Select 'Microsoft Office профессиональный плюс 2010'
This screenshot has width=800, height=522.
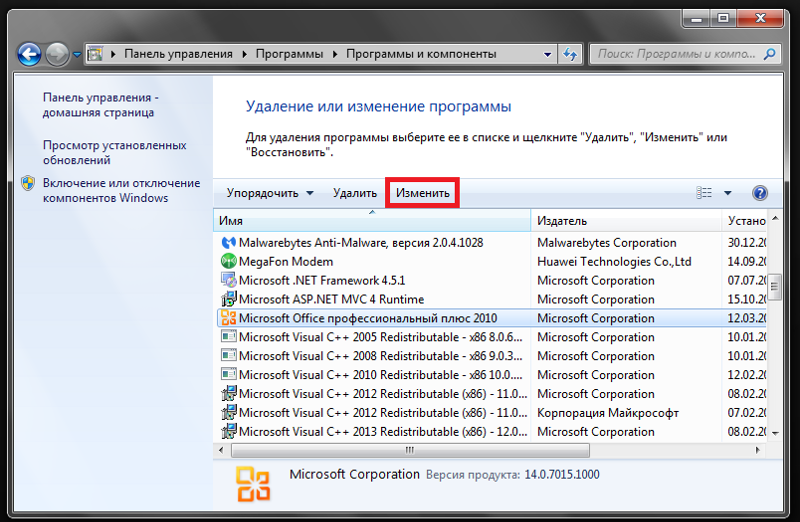click(368, 318)
